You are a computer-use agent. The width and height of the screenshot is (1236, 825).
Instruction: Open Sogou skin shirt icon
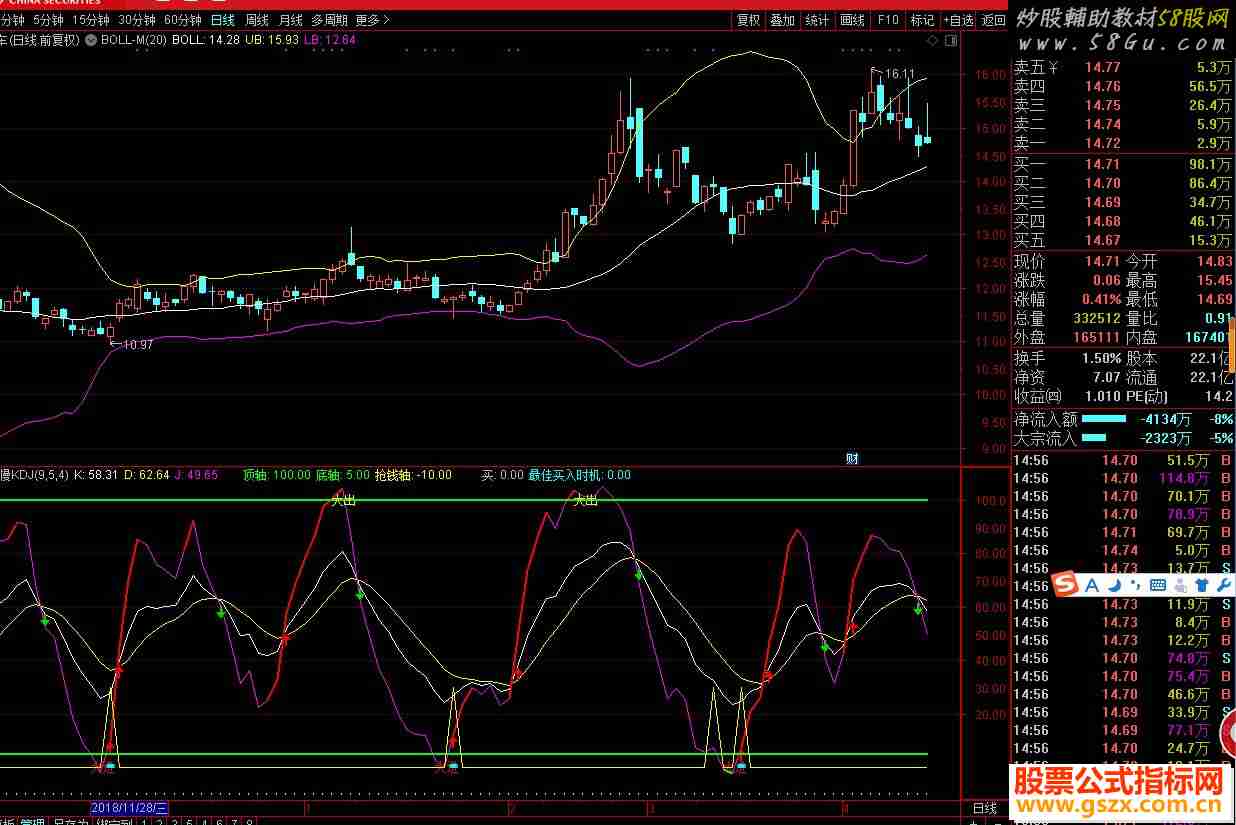click(1201, 584)
